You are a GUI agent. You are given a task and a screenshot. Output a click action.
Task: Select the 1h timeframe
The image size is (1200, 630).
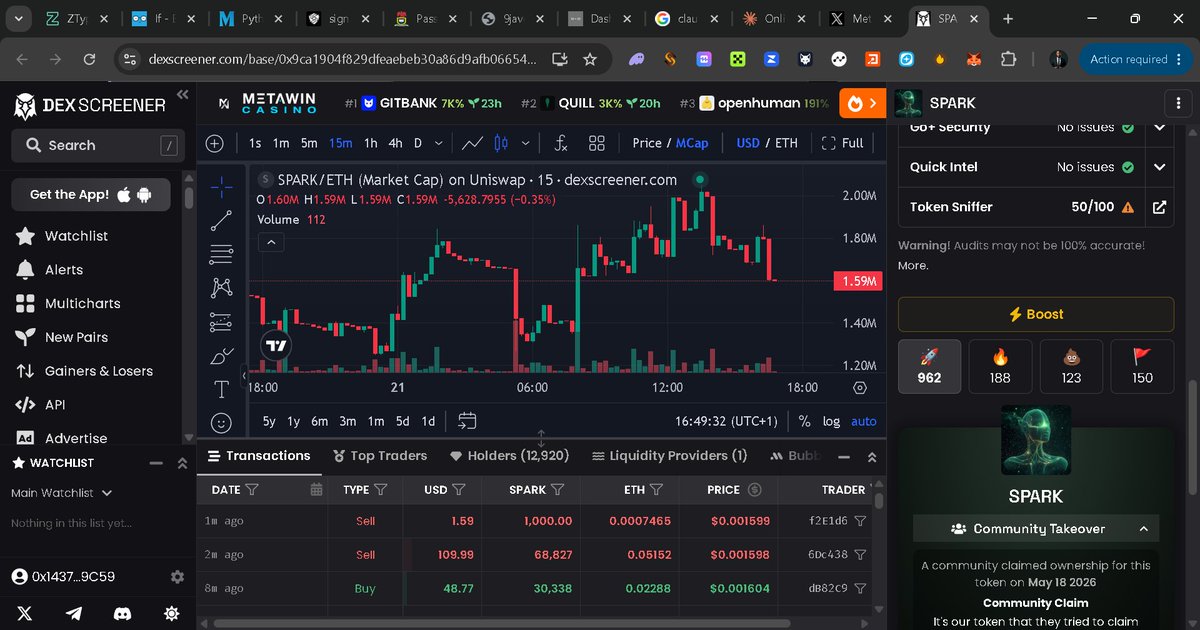tap(370, 143)
